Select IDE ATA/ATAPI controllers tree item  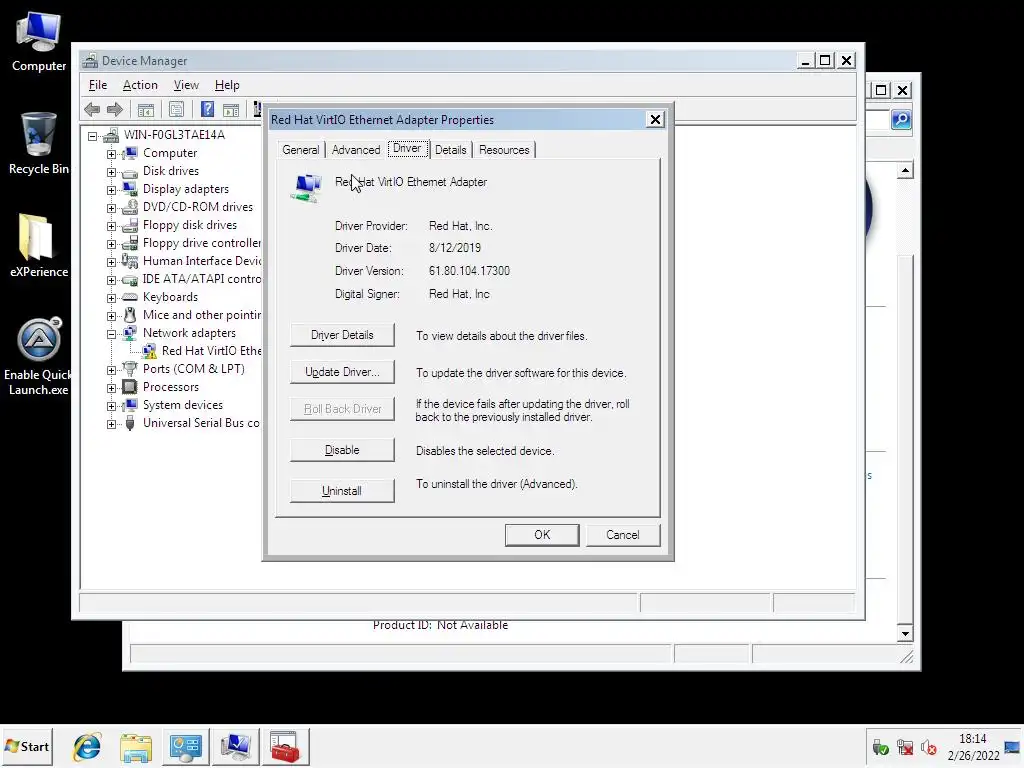point(202,279)
